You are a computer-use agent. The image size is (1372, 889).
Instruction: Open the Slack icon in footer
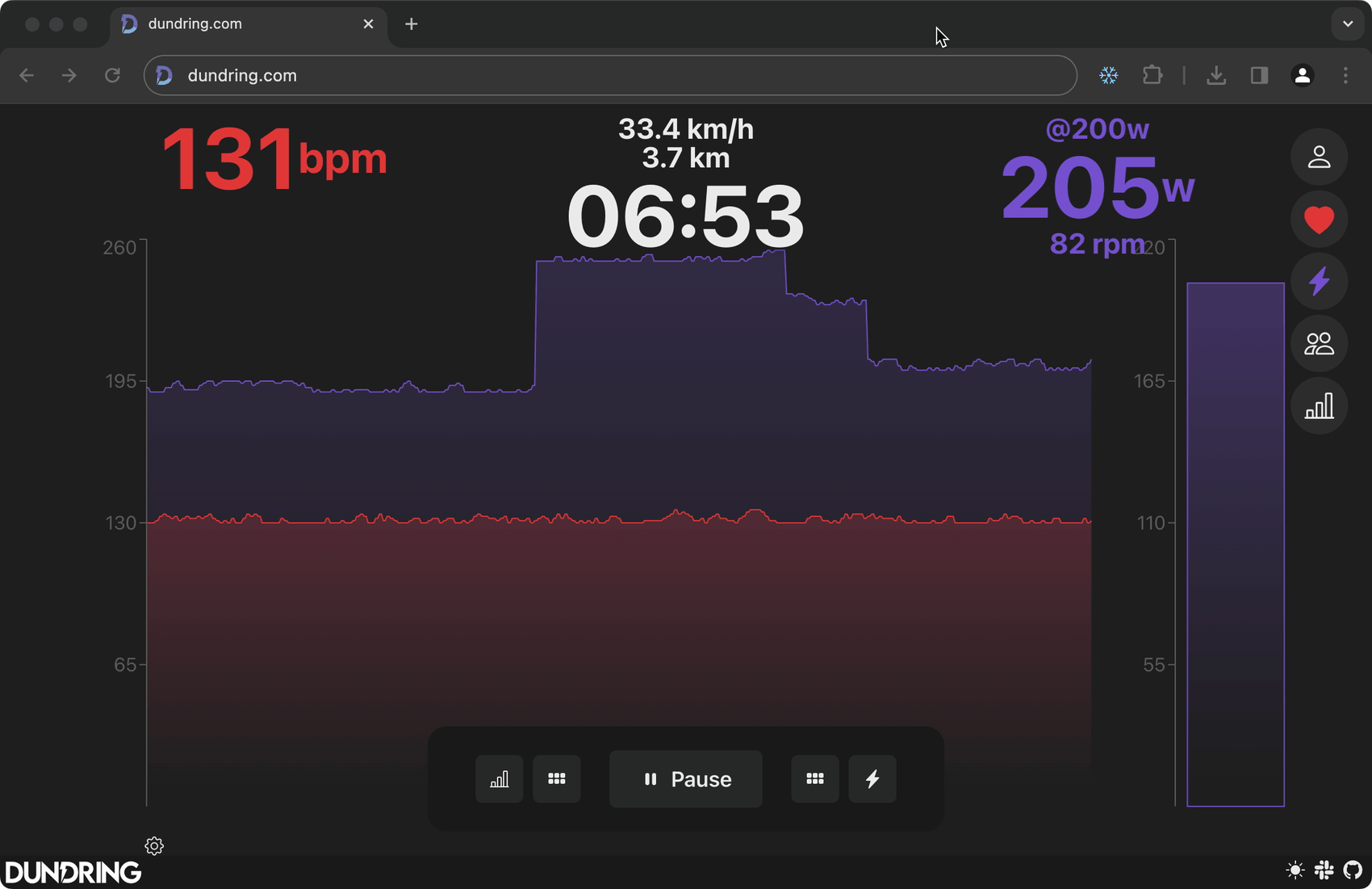point(1324,870)
